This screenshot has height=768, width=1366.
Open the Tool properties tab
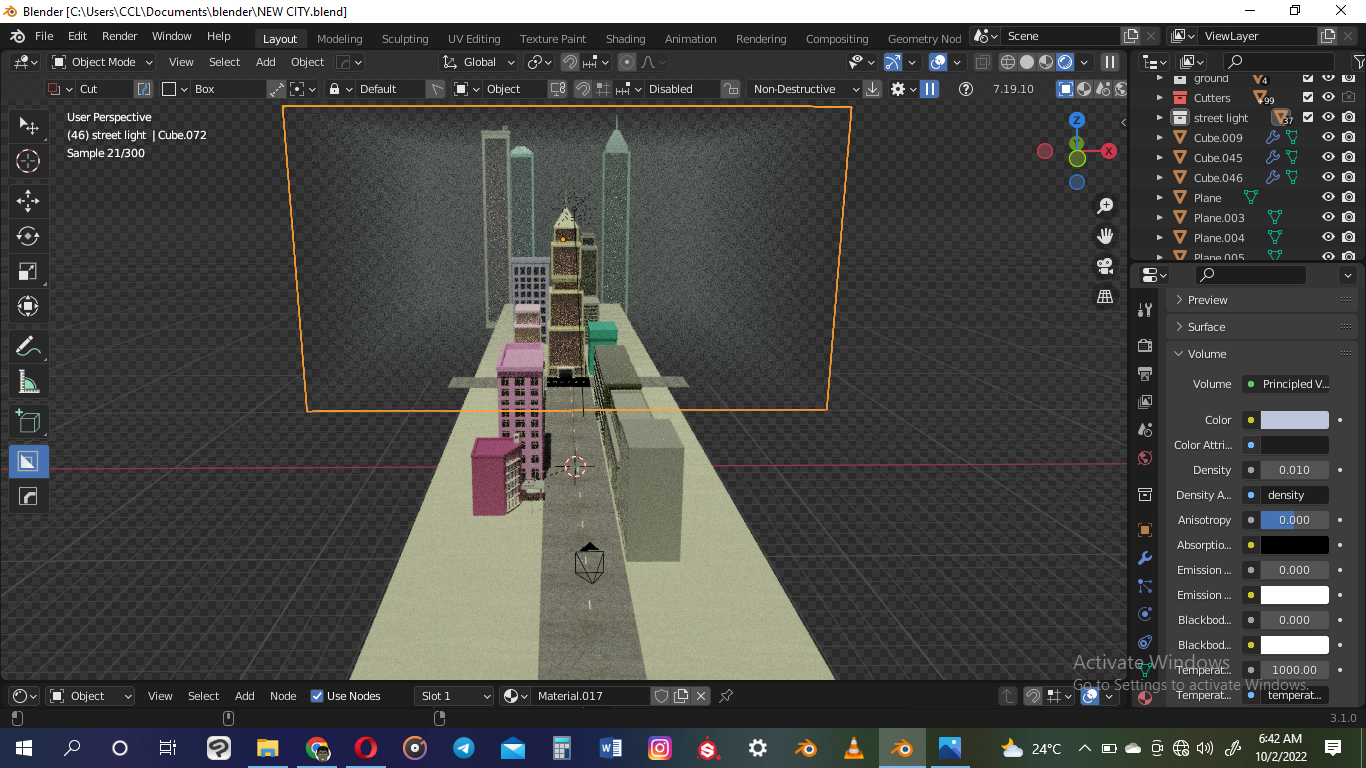pyautogui.click(x=1145, y=310)
